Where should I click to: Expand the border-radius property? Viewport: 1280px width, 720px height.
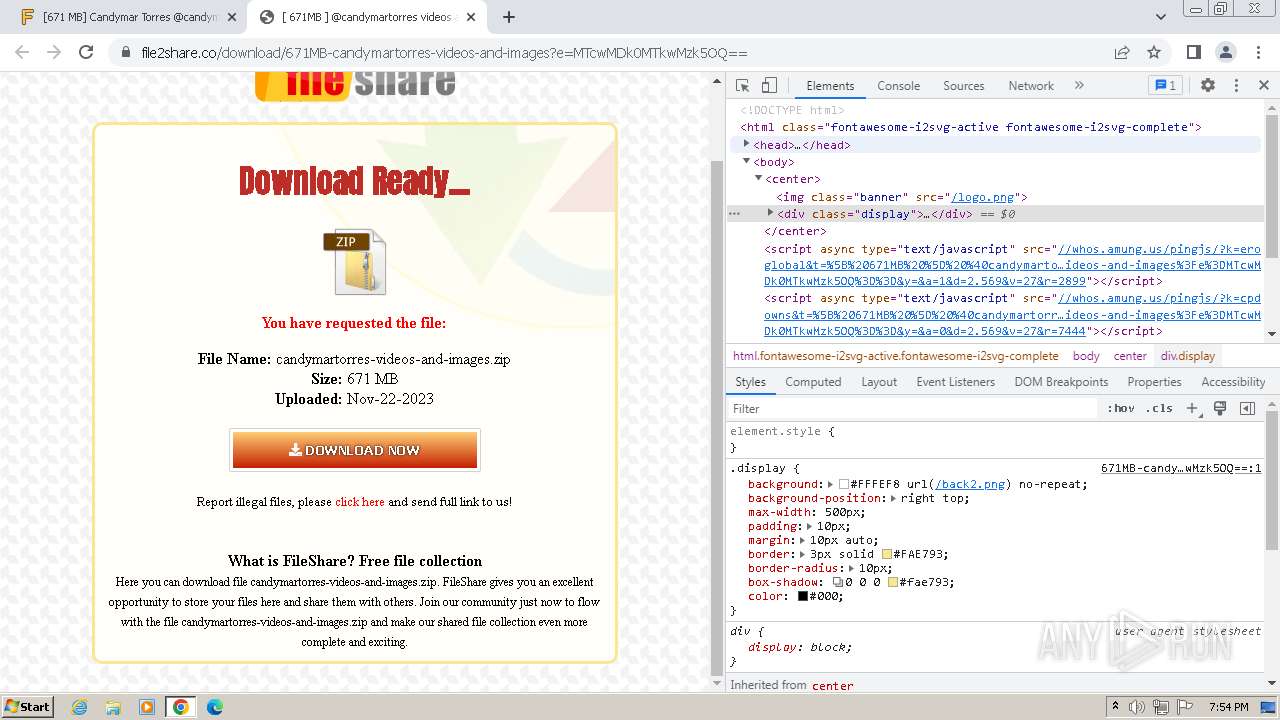(x=851, y=568)
